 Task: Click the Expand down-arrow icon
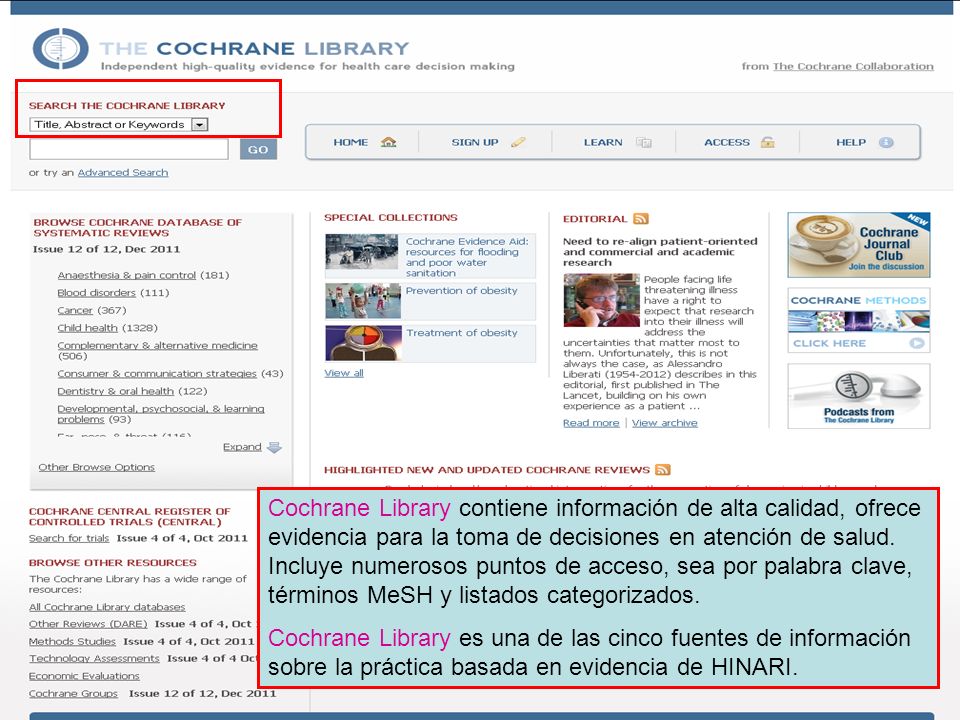274,447
